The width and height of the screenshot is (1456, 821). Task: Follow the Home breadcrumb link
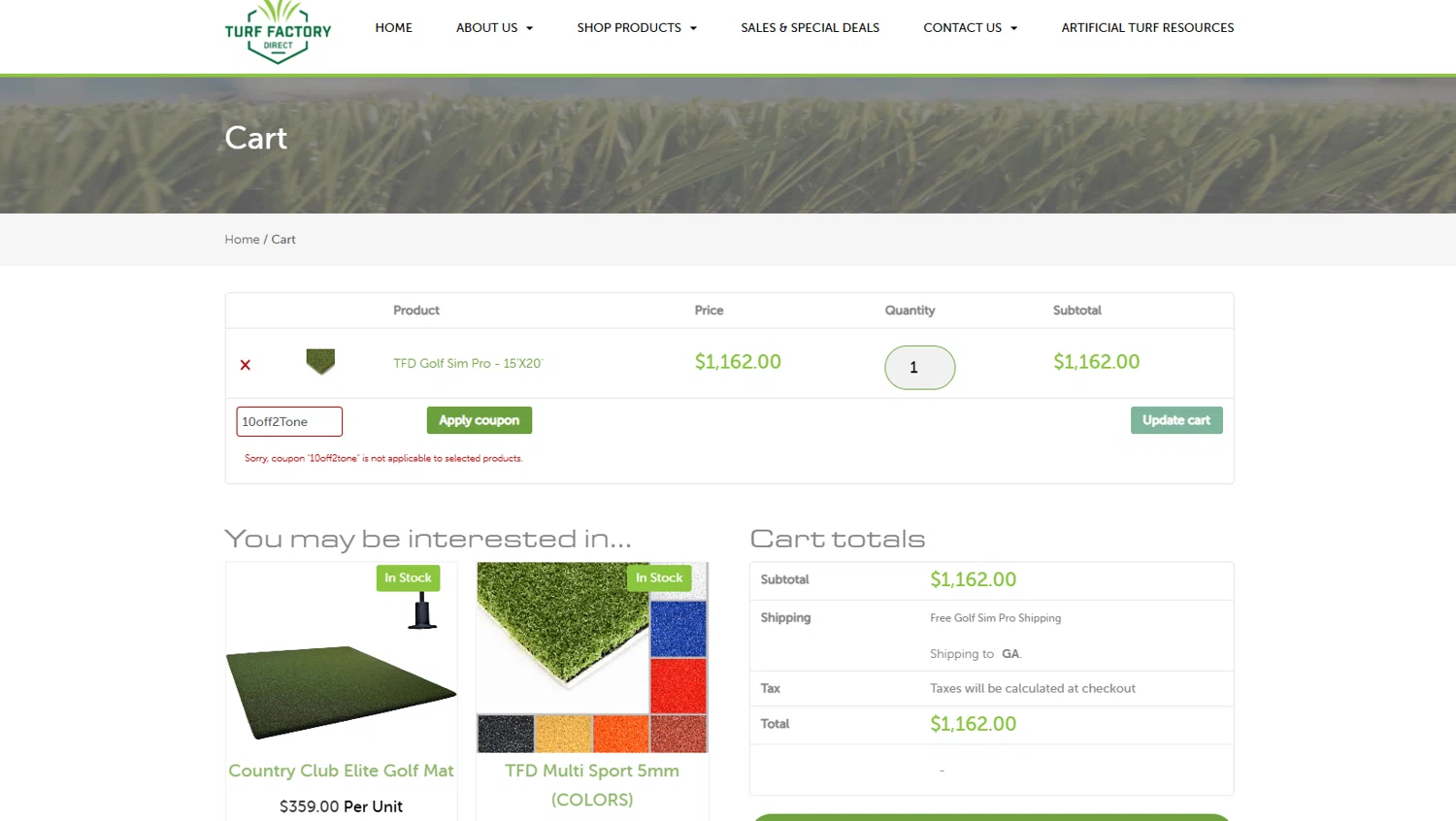coord(242,240)
